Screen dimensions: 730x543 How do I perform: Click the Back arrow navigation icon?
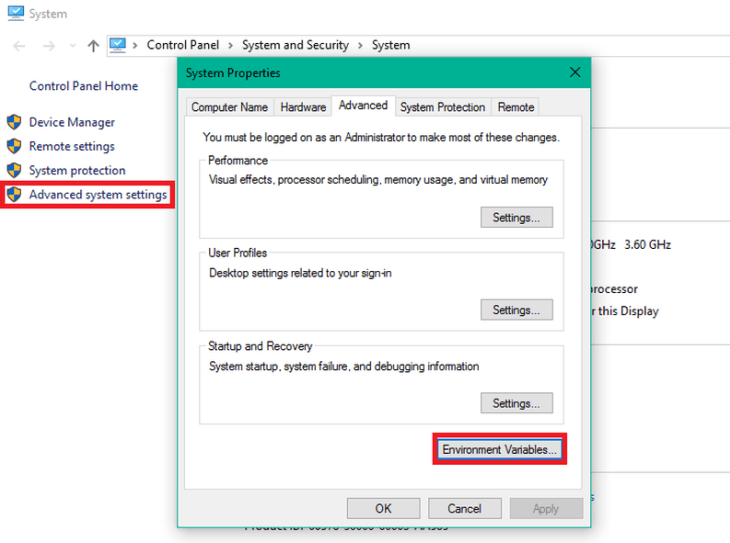pos(20,45)
